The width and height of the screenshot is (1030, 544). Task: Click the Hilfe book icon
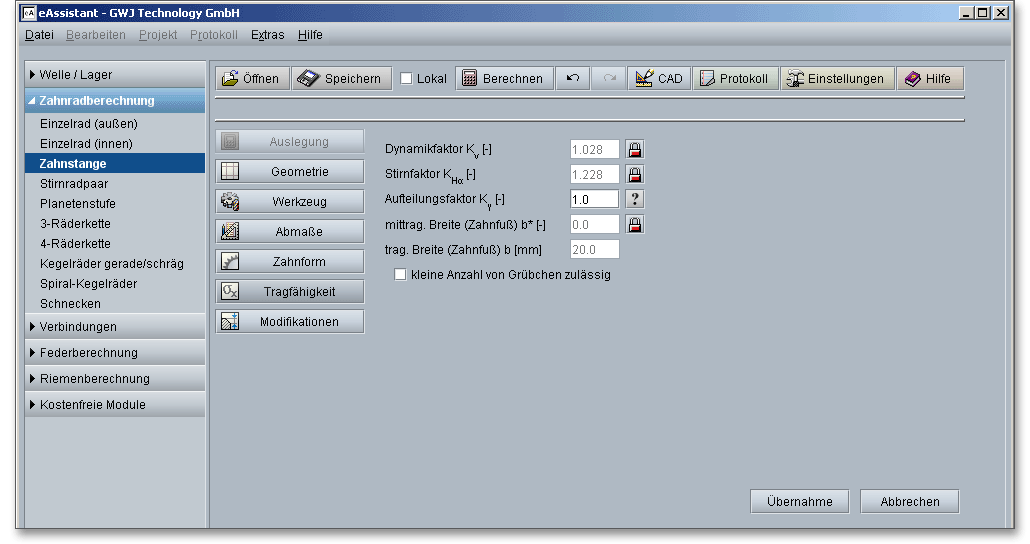point(913,78)
